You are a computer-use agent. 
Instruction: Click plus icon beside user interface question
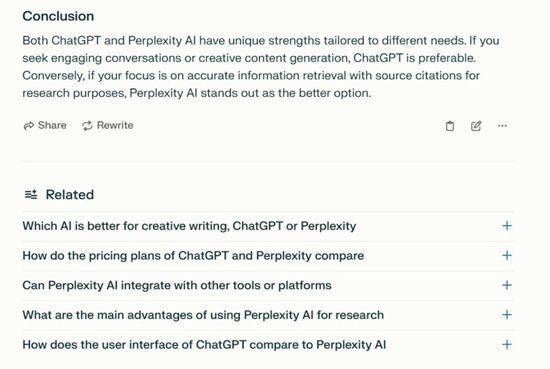pos(507,344)
